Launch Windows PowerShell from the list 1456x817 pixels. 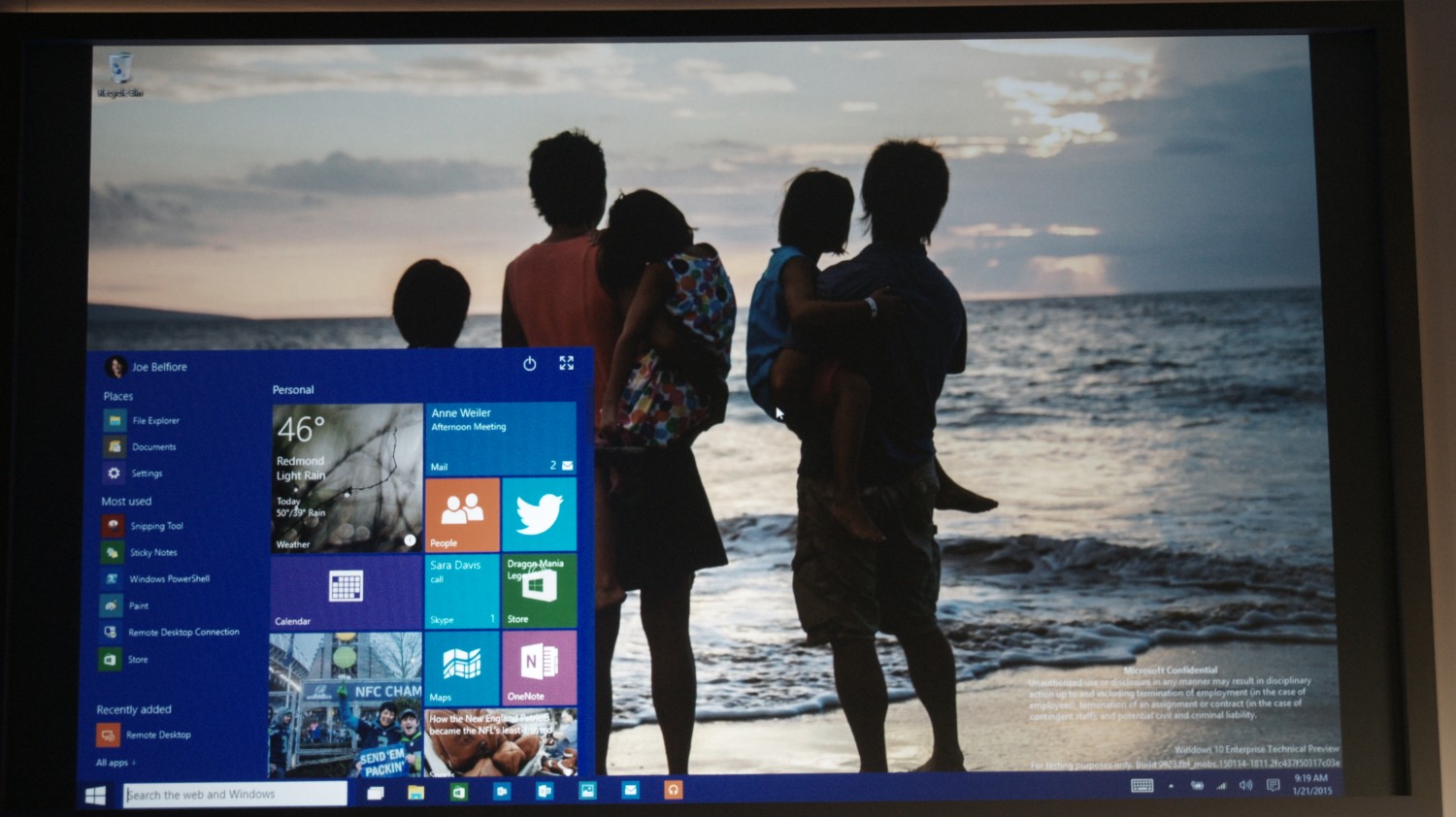click(x=168, y=579)
